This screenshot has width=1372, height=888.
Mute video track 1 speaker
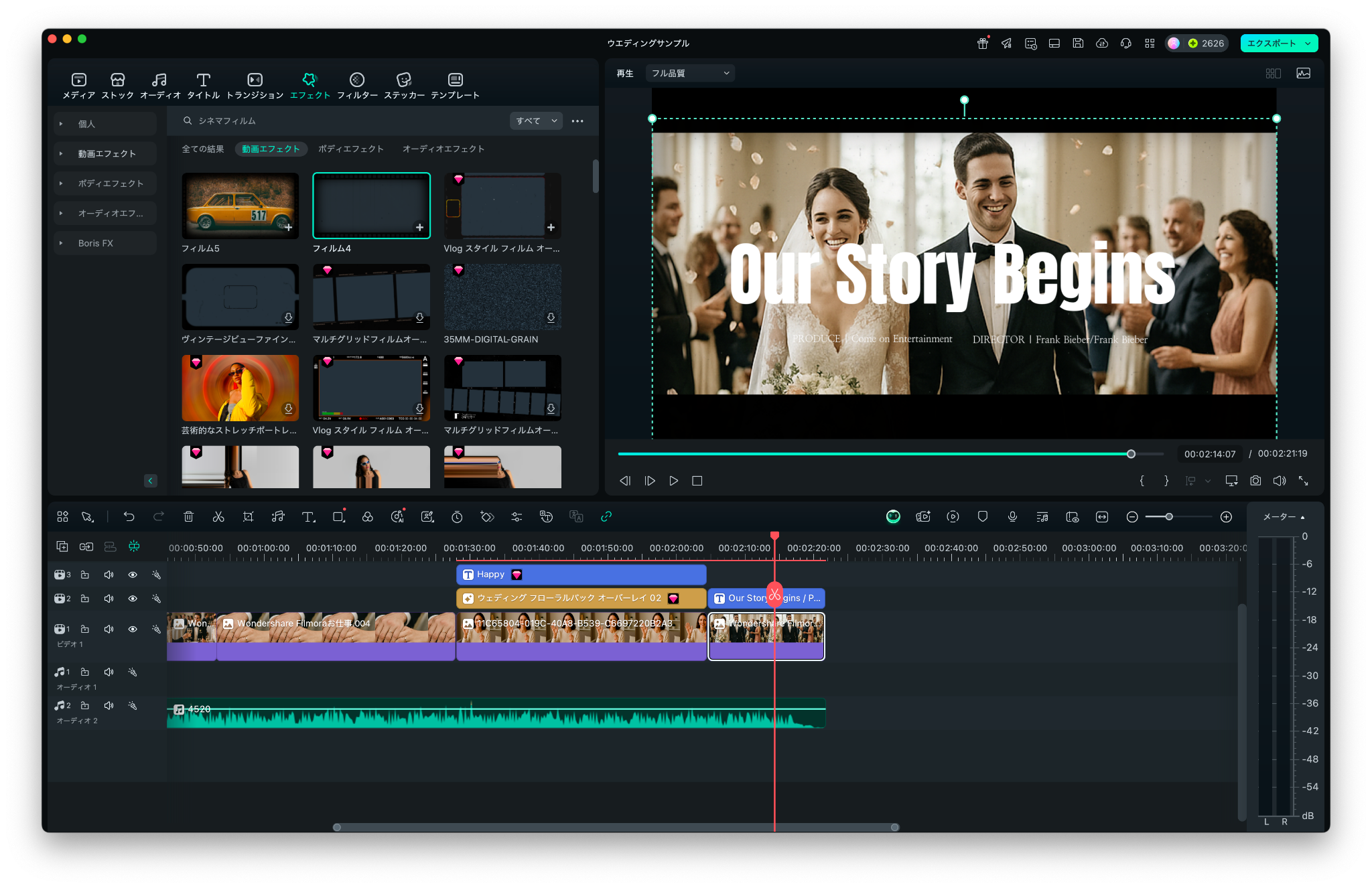click(x=109, y=629)
